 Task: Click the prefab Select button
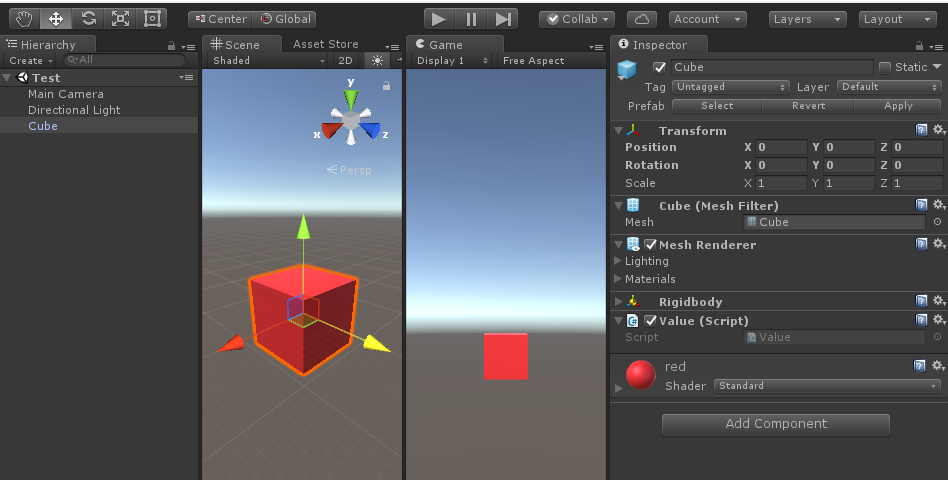[x=717, y=106]
